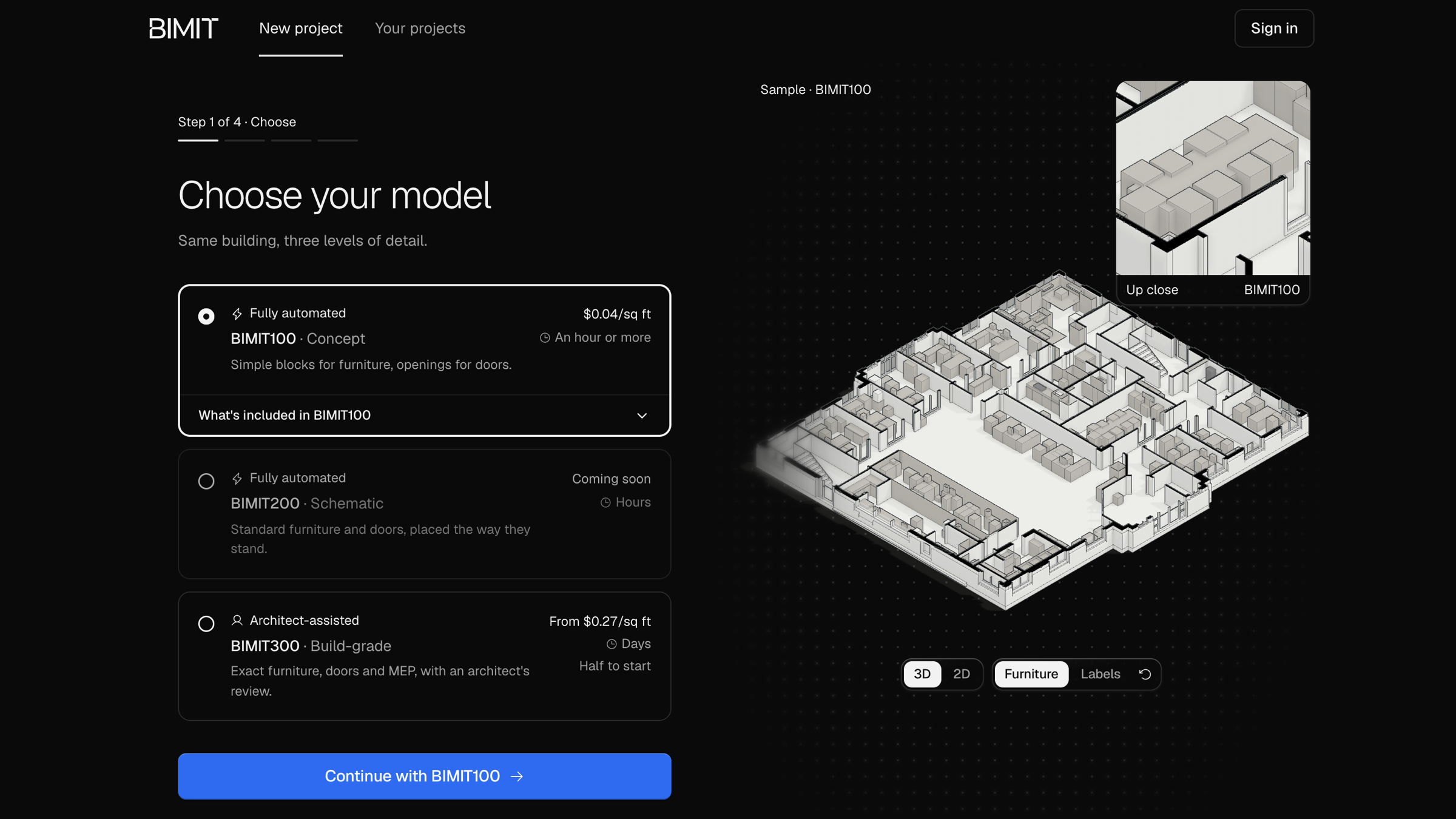
Task: Click the "$0.04/sq ft" price
Action: click(617, 314)
